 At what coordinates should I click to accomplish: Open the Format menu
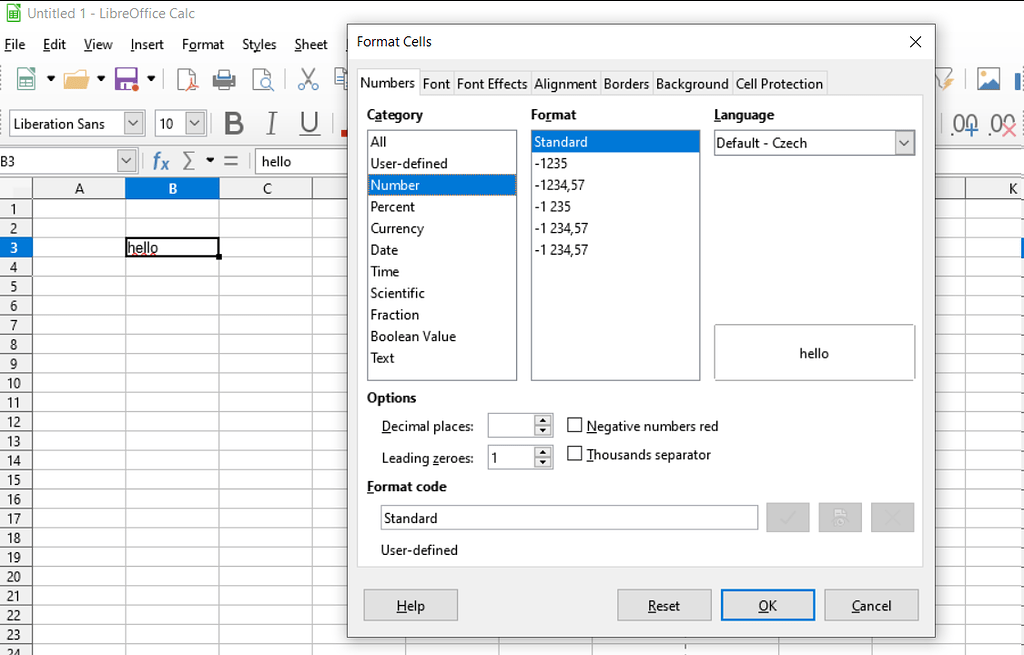[x=203, y=44]
